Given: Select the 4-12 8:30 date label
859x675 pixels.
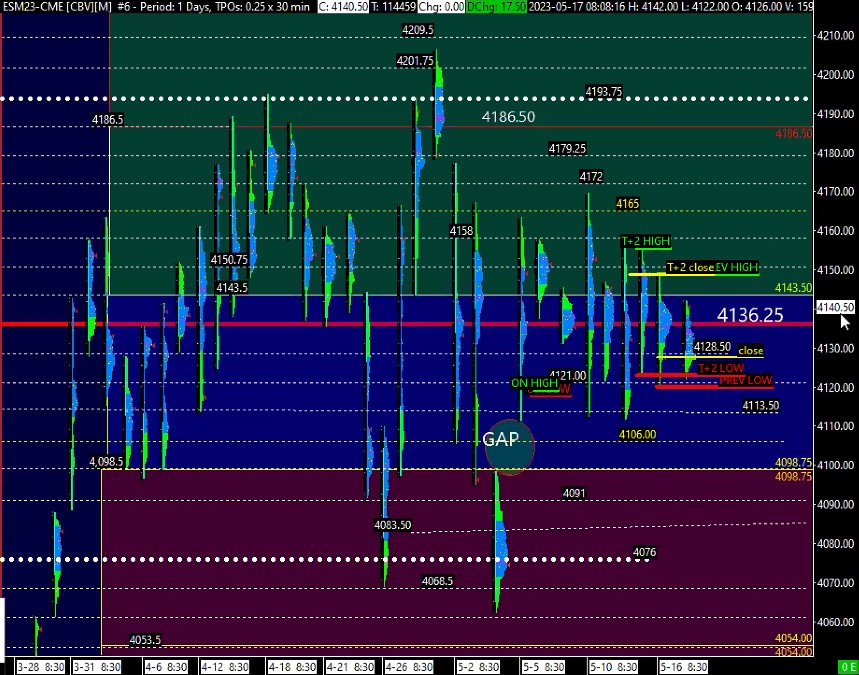Looking at the screenshot, I should click(225, 667).
